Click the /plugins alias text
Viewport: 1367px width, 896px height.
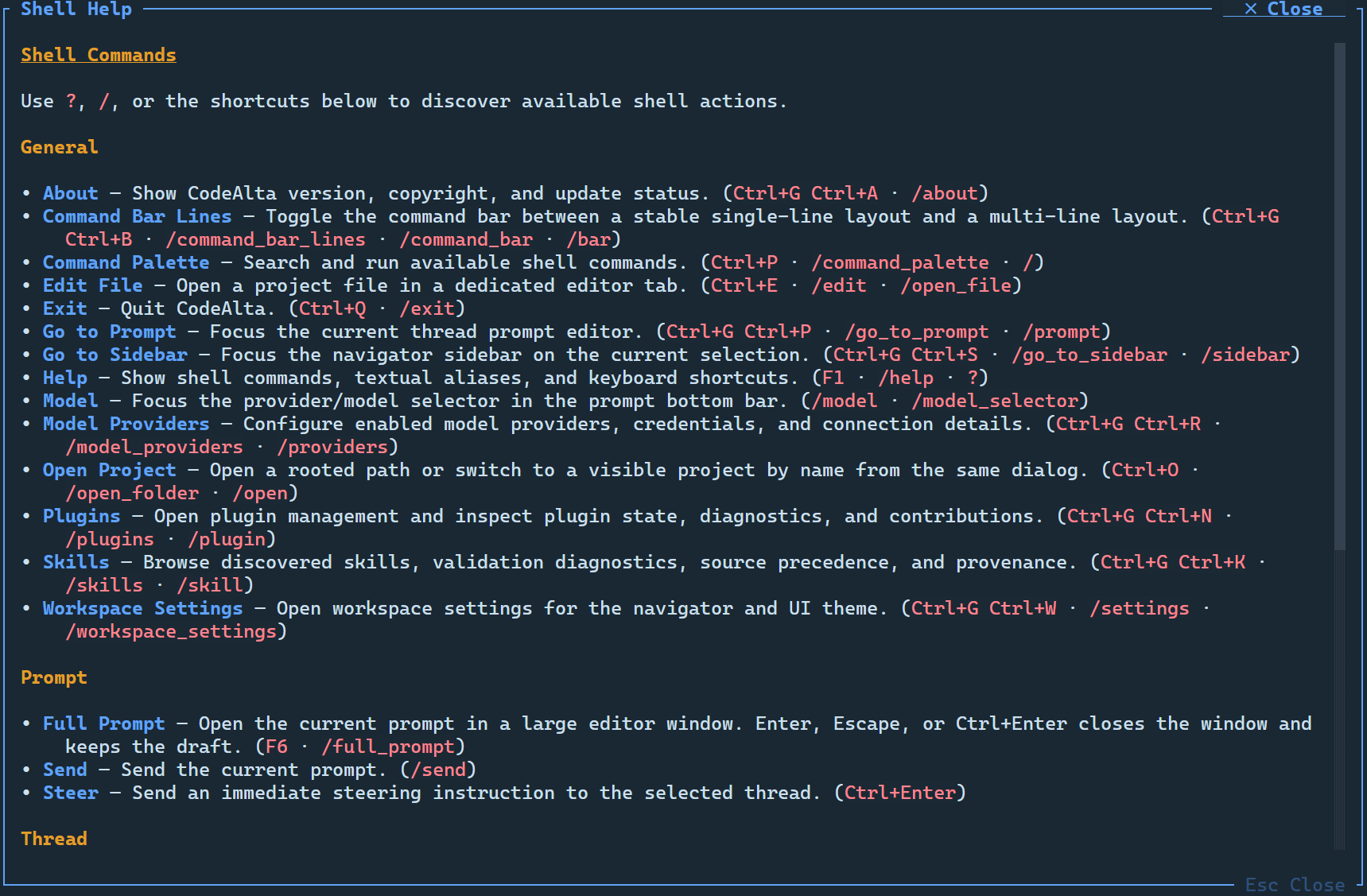[x=110, y=539]
